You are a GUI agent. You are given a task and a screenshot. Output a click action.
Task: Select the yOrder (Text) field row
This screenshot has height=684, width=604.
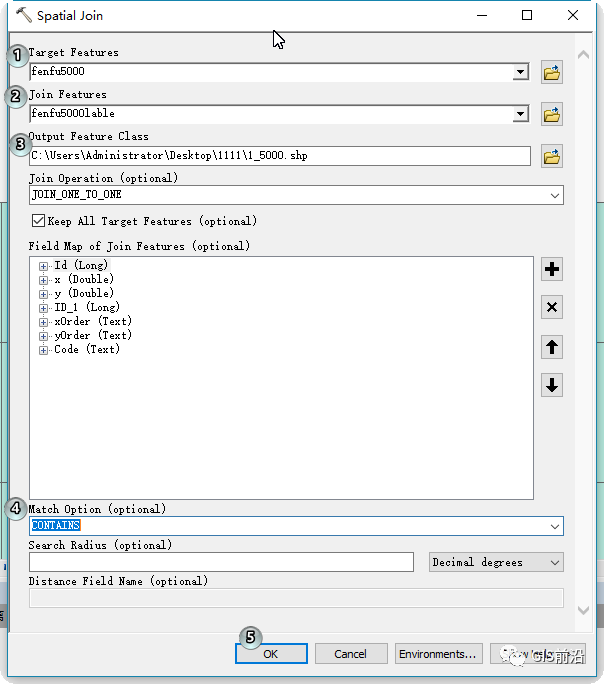[x=93, y=335]
